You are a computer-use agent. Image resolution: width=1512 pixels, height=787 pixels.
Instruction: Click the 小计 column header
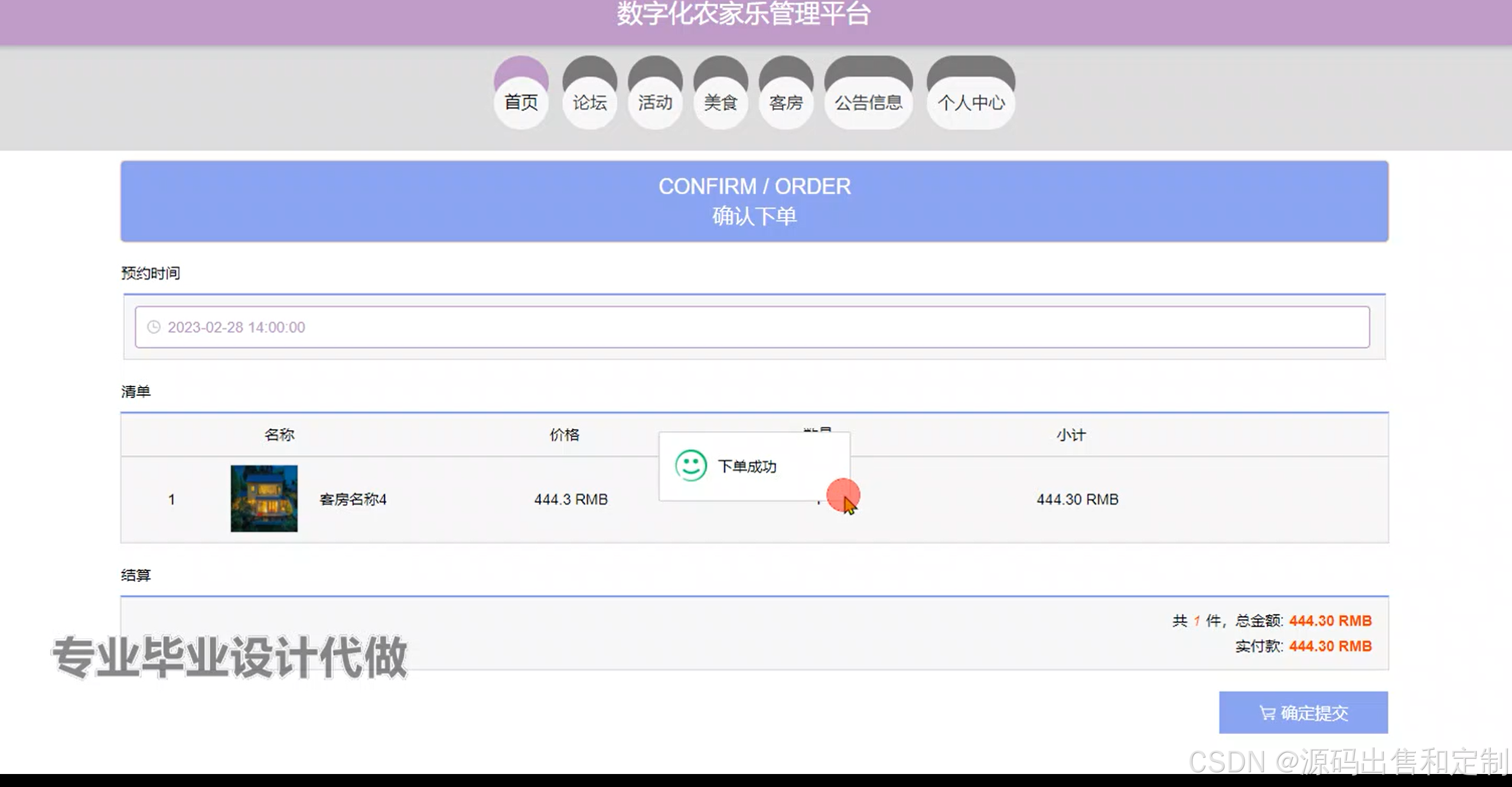(1071, 435)
